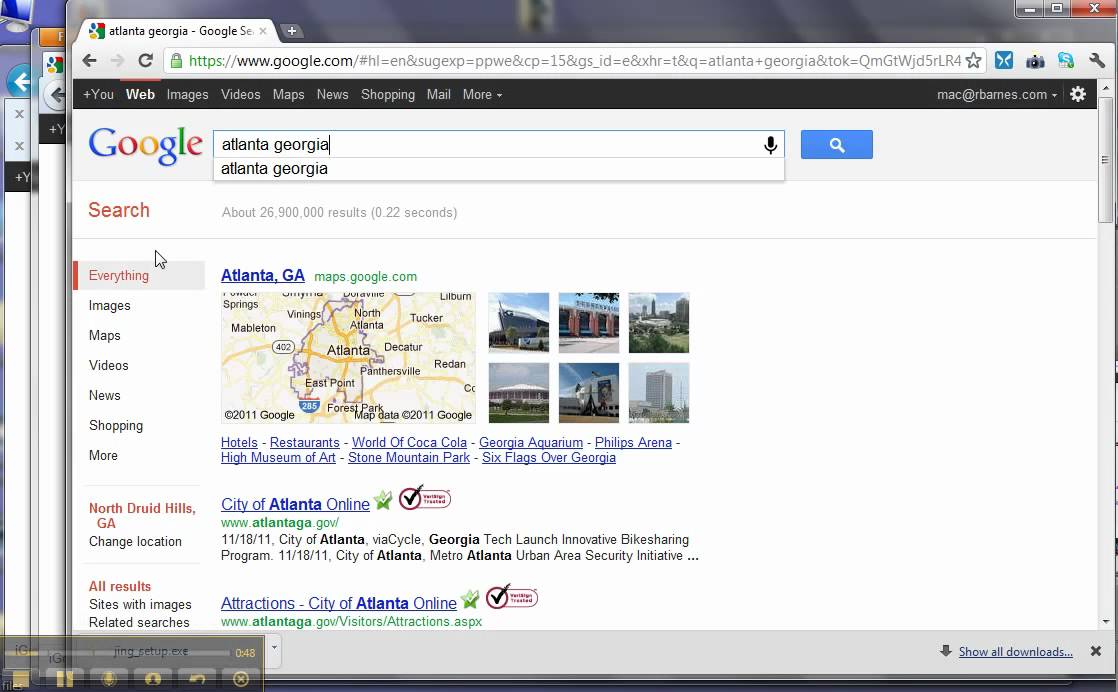The image size is (1118, 692).
Task: Open the jing_setup.exe download options arrow
Action: point(274,649)
